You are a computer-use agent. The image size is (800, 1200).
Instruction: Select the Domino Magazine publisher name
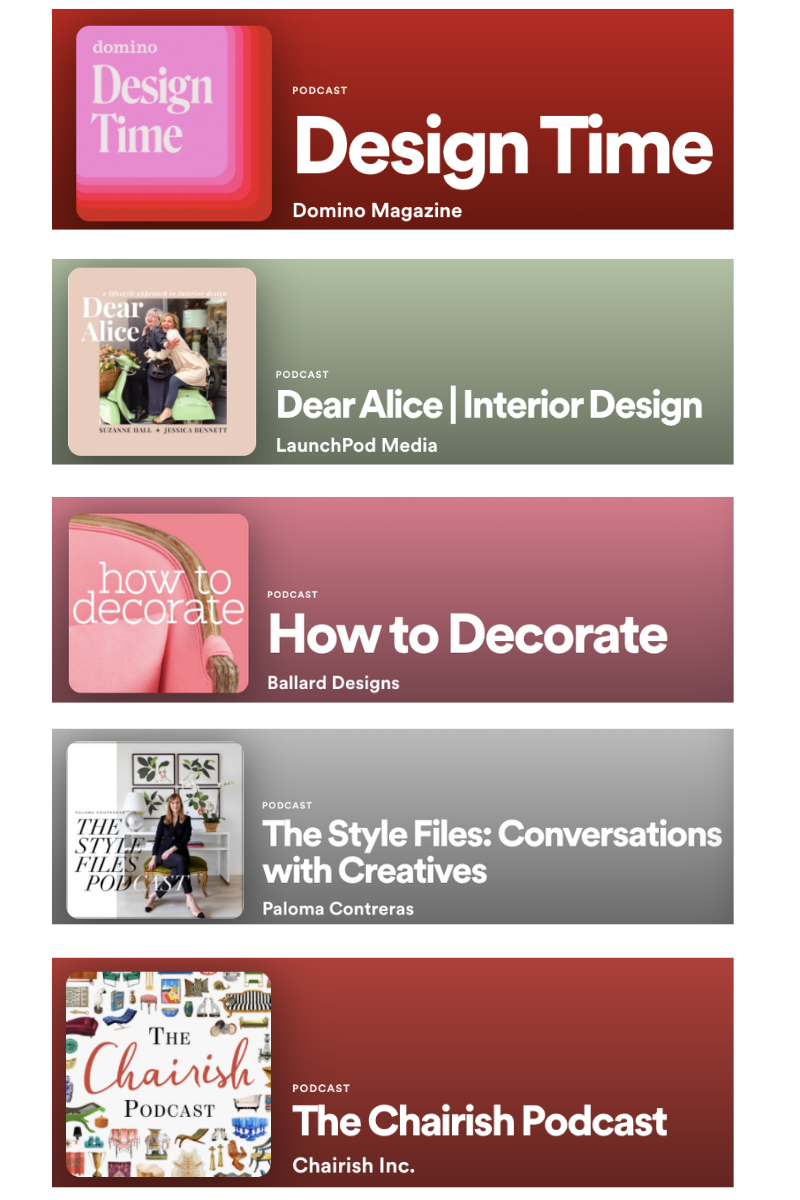[377, 210]
